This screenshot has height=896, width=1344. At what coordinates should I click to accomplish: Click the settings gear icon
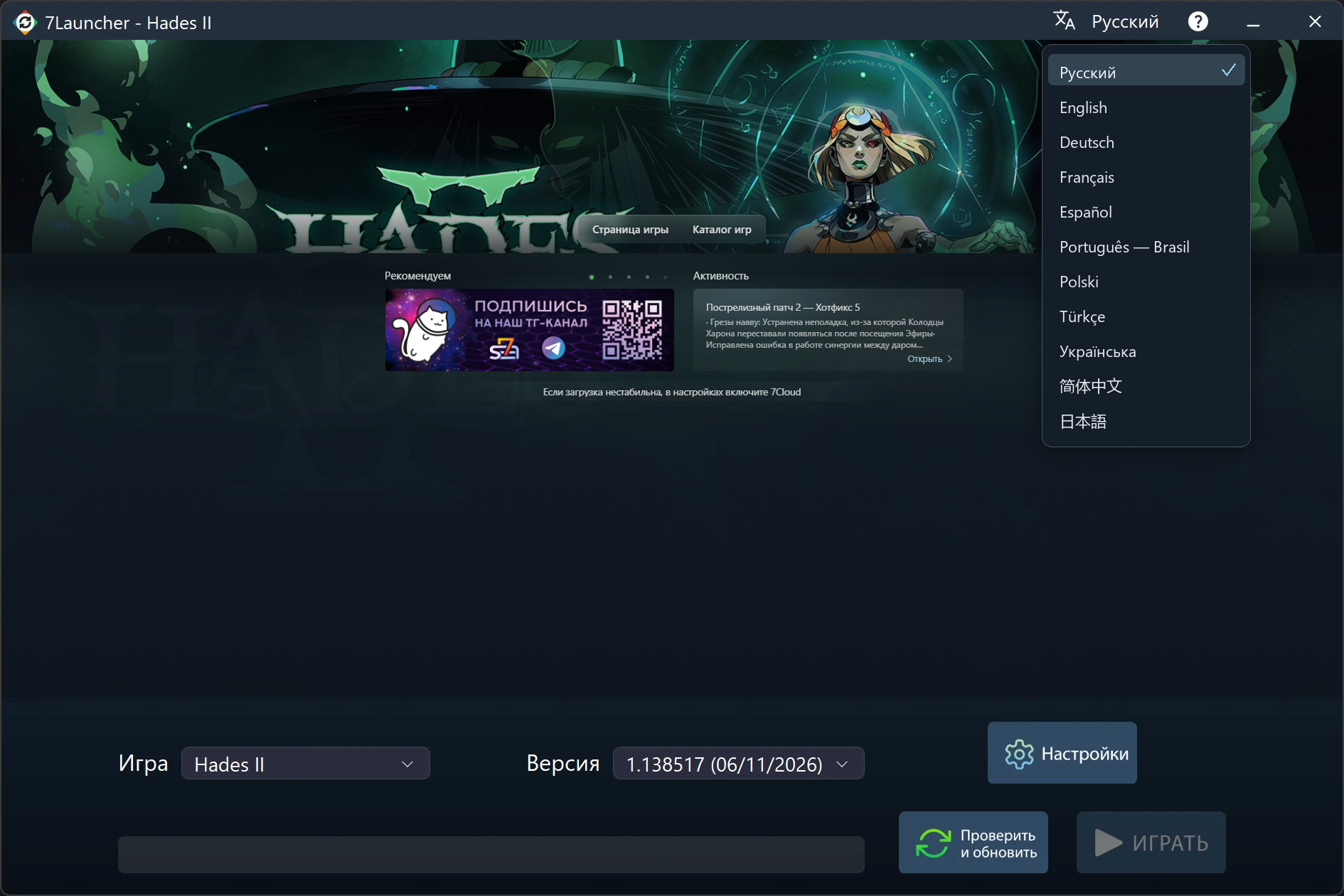pyautogui.click(x=1019, y=754)
